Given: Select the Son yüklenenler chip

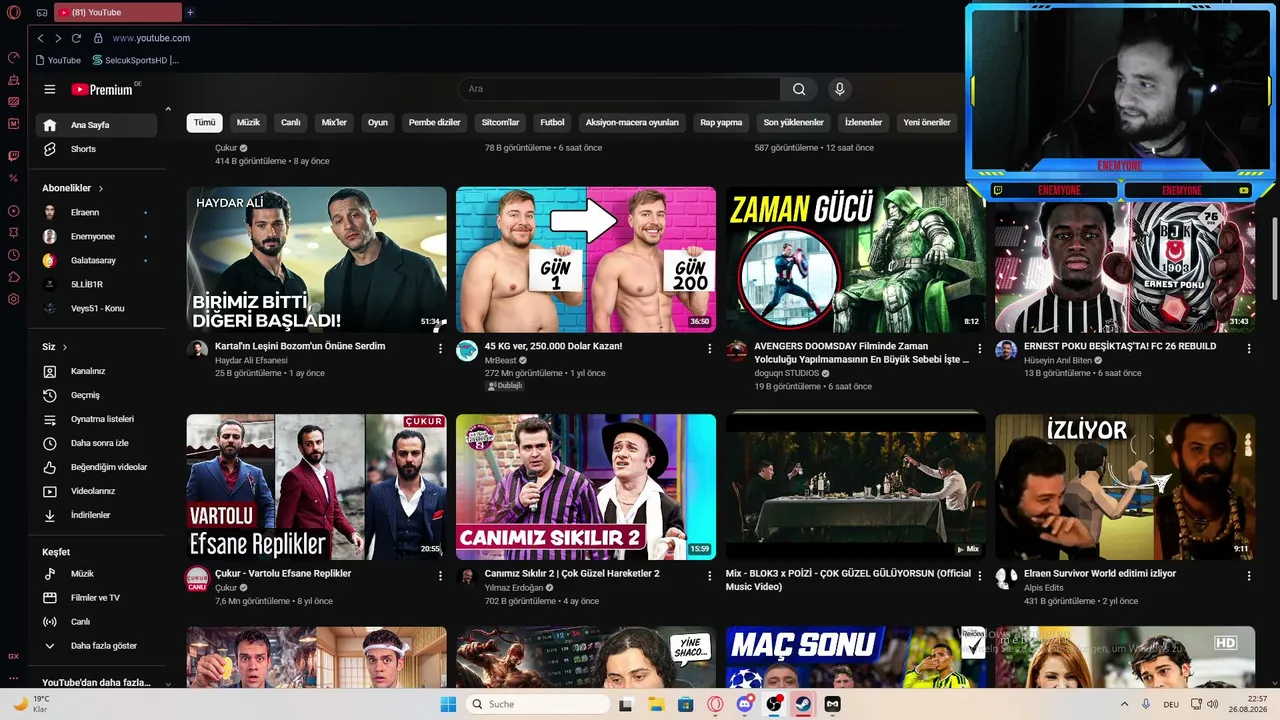Looking at the screenshot, I should coord(793,123).
